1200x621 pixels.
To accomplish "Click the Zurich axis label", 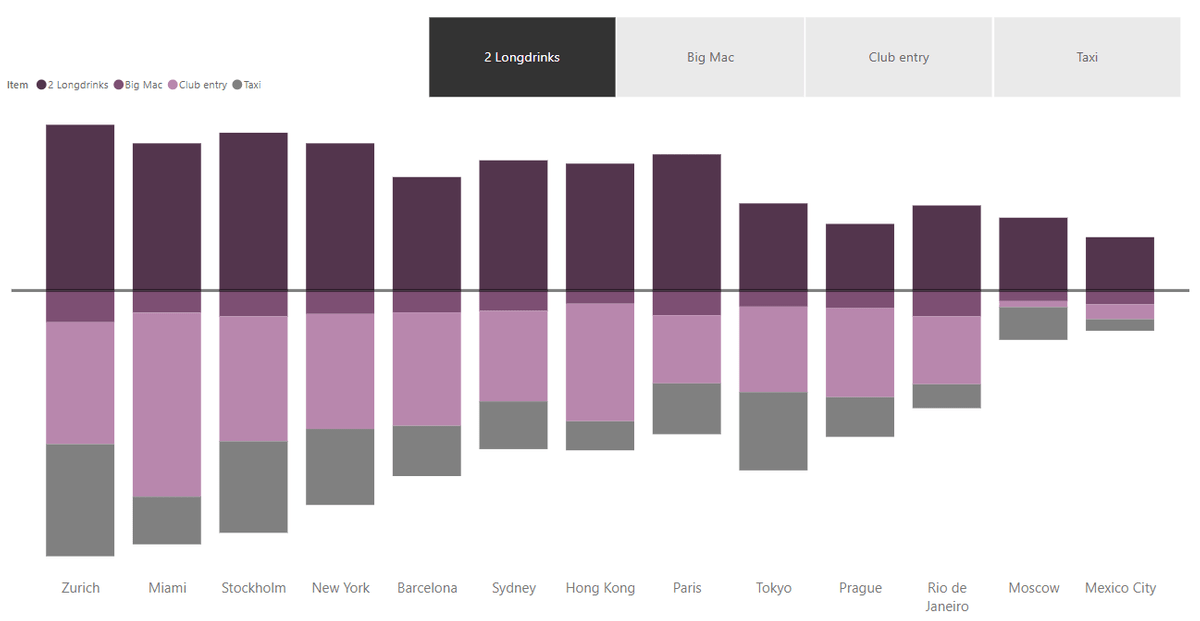I will [x=80, y=588].
